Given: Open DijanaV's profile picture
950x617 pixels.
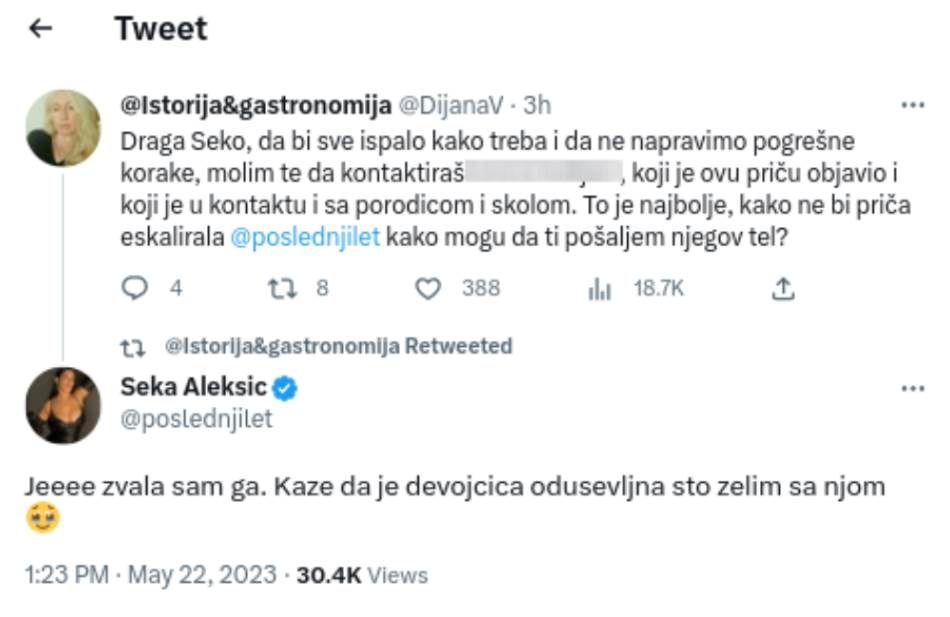Looking at the screenshot, I should (x=63, y=128).
